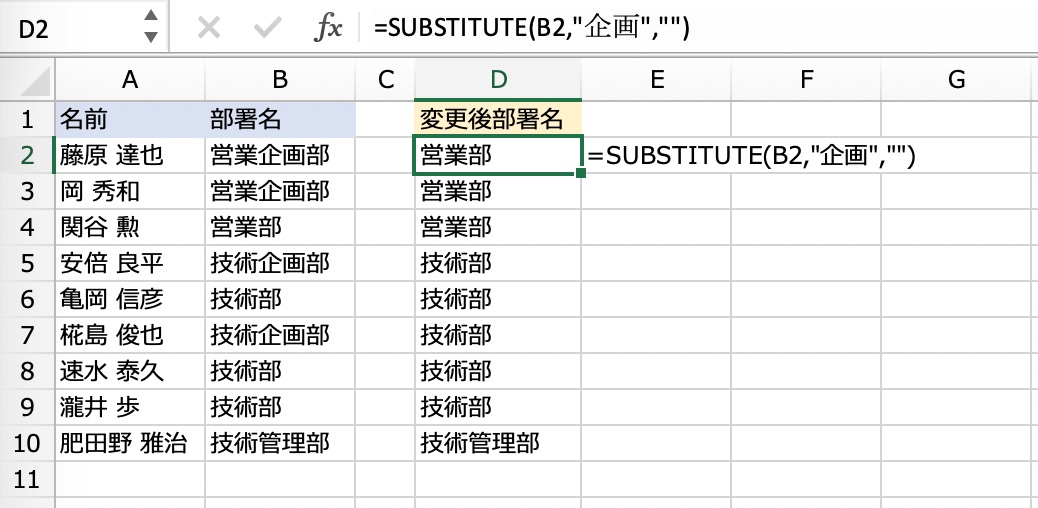The image size is (1038, 508).
Task: Expand the name box up arrow
Action: 150,16
